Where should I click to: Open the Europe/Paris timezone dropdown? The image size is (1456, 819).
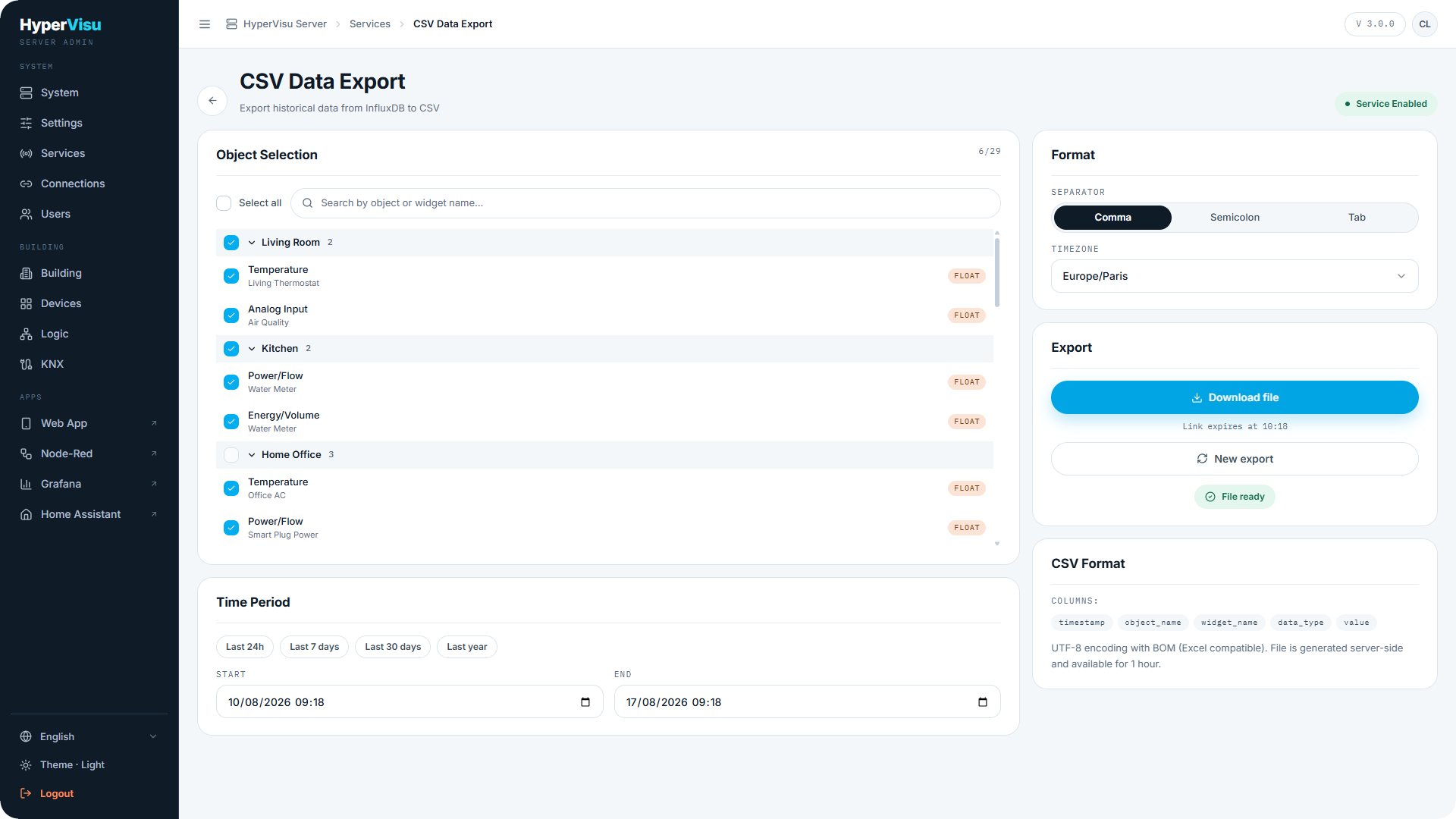(x=1235, y=276)
